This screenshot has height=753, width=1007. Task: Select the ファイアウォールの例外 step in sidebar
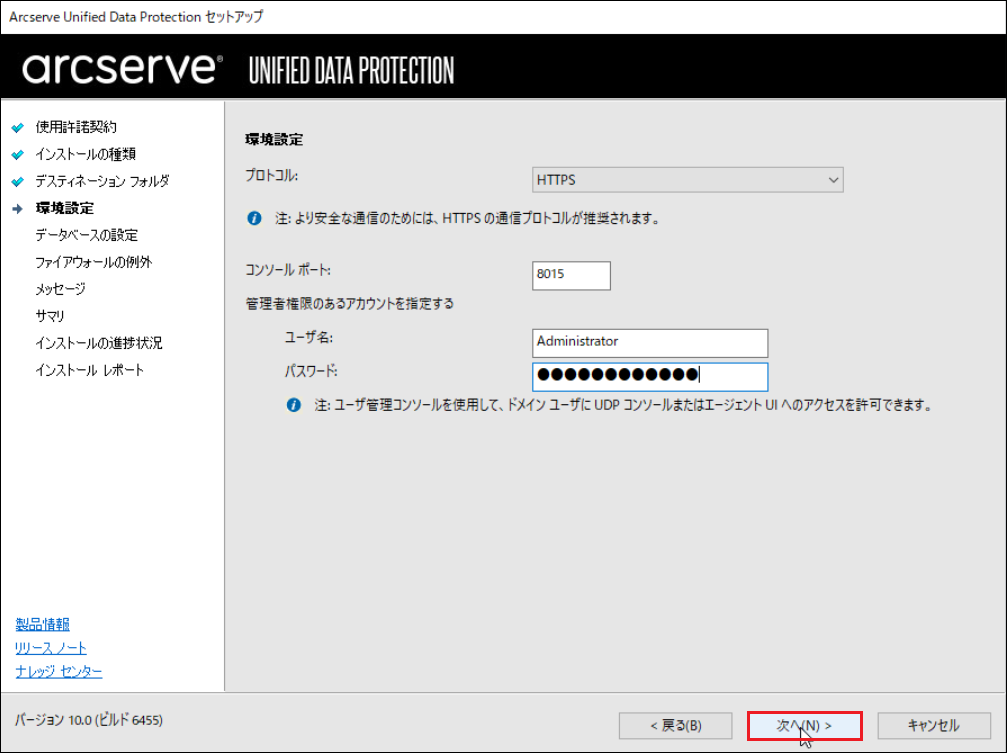[94, 262]
